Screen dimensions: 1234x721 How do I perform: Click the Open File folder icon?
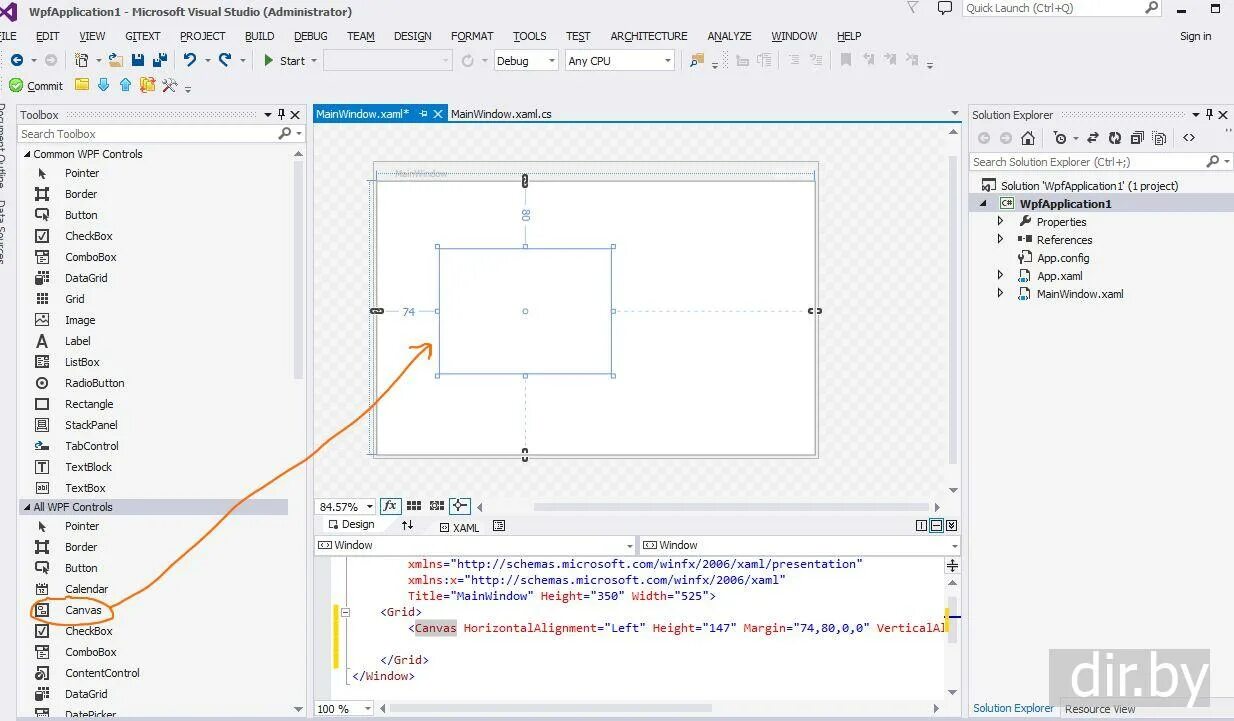(x=115, y=61)
